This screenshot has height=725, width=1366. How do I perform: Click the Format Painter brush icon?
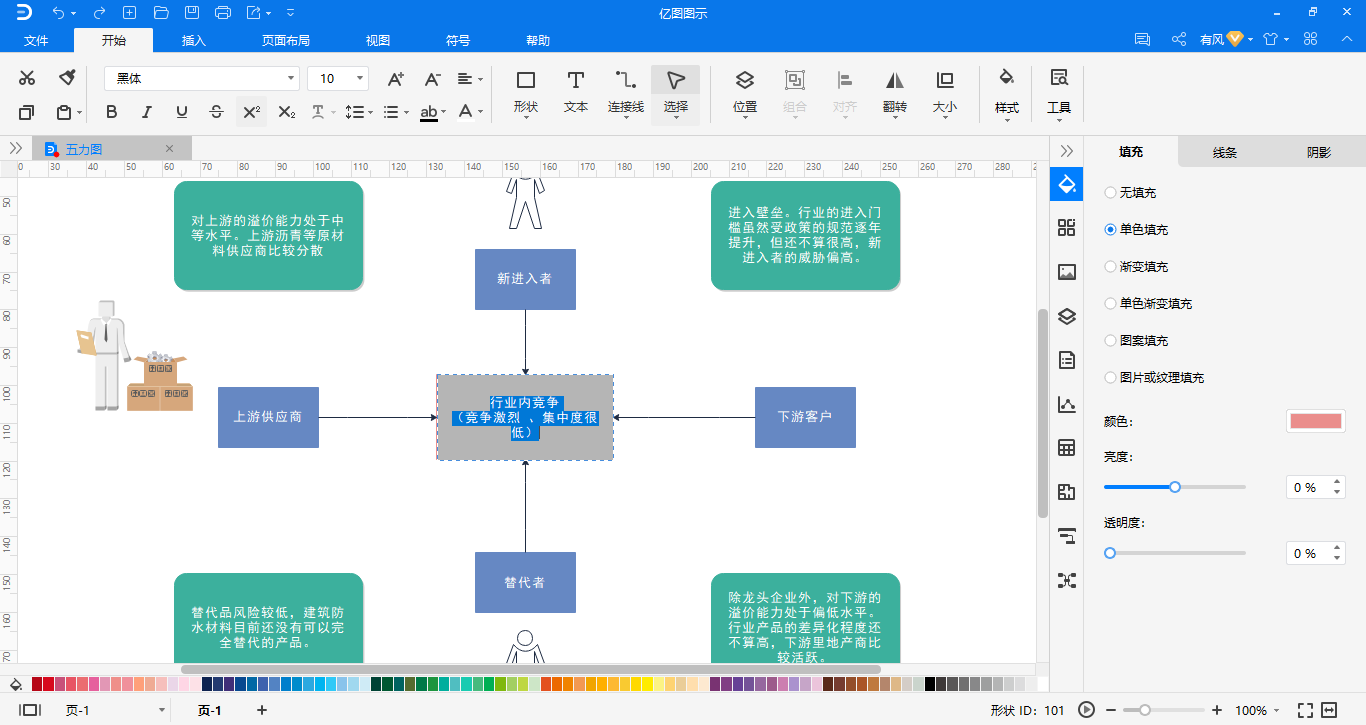67,78
